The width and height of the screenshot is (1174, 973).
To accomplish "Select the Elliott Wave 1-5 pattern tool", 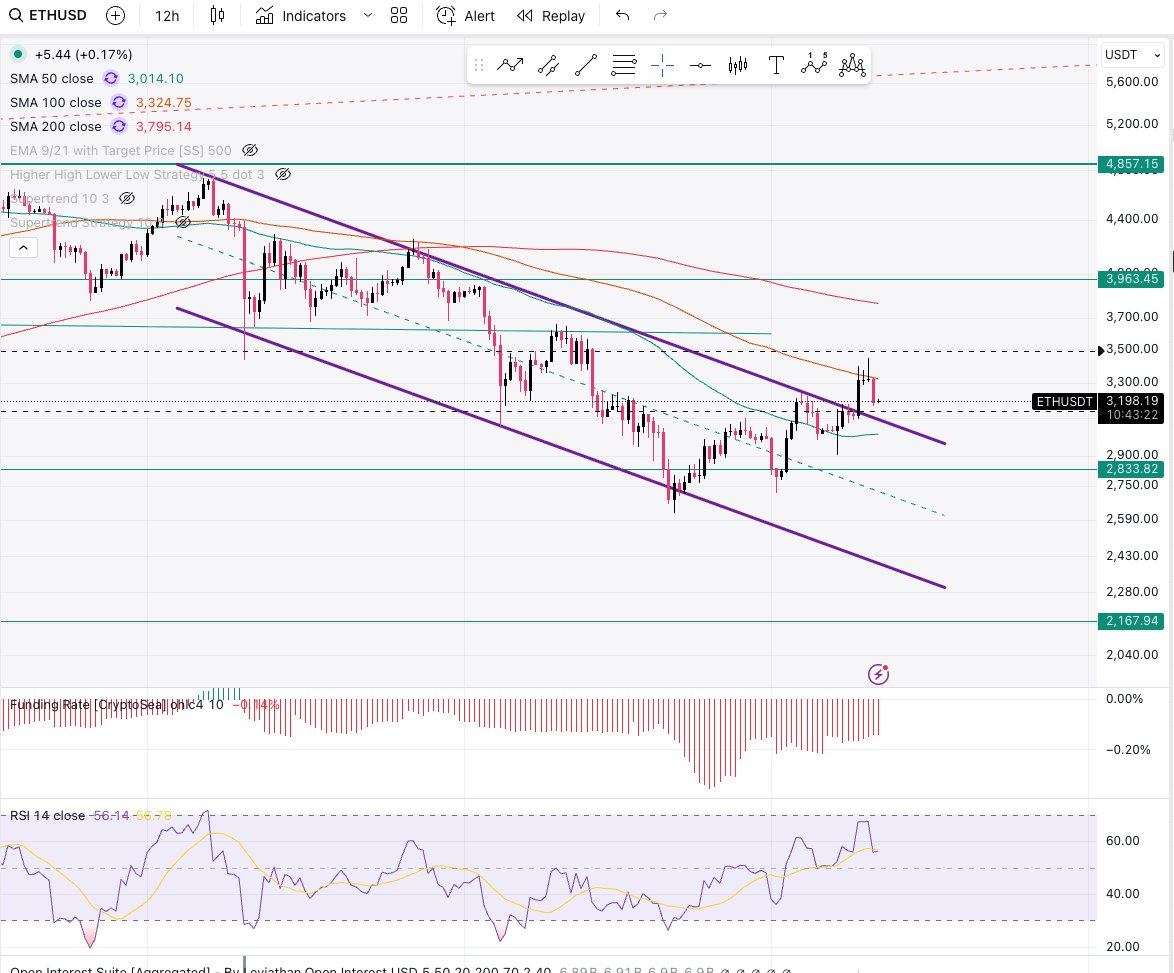I will click(815, 64).
